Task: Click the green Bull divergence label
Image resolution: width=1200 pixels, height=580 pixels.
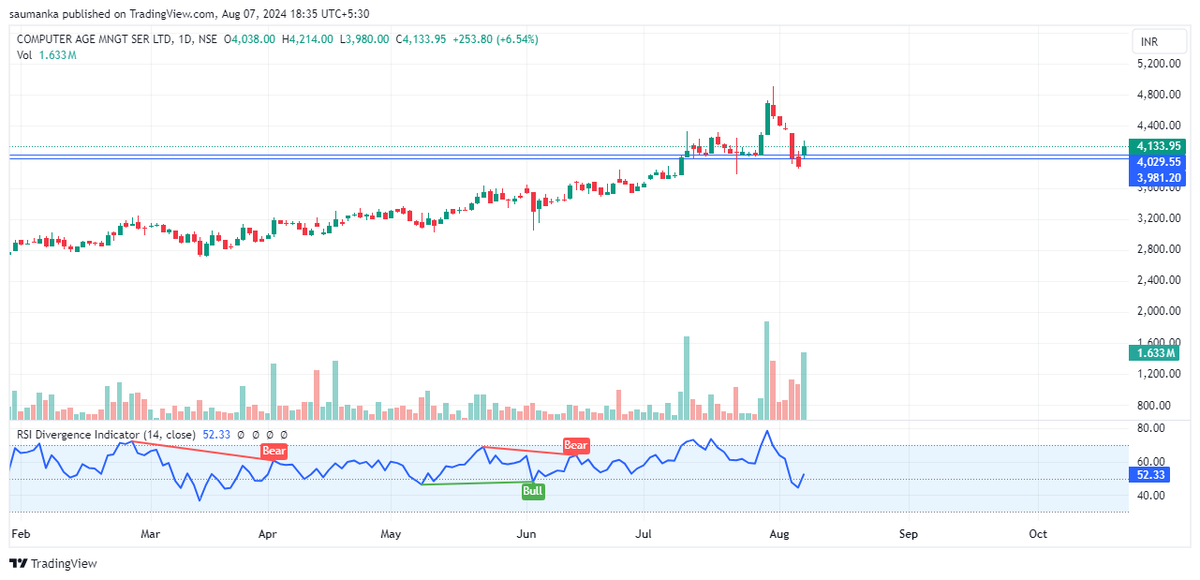Action: tap(533, 490)
